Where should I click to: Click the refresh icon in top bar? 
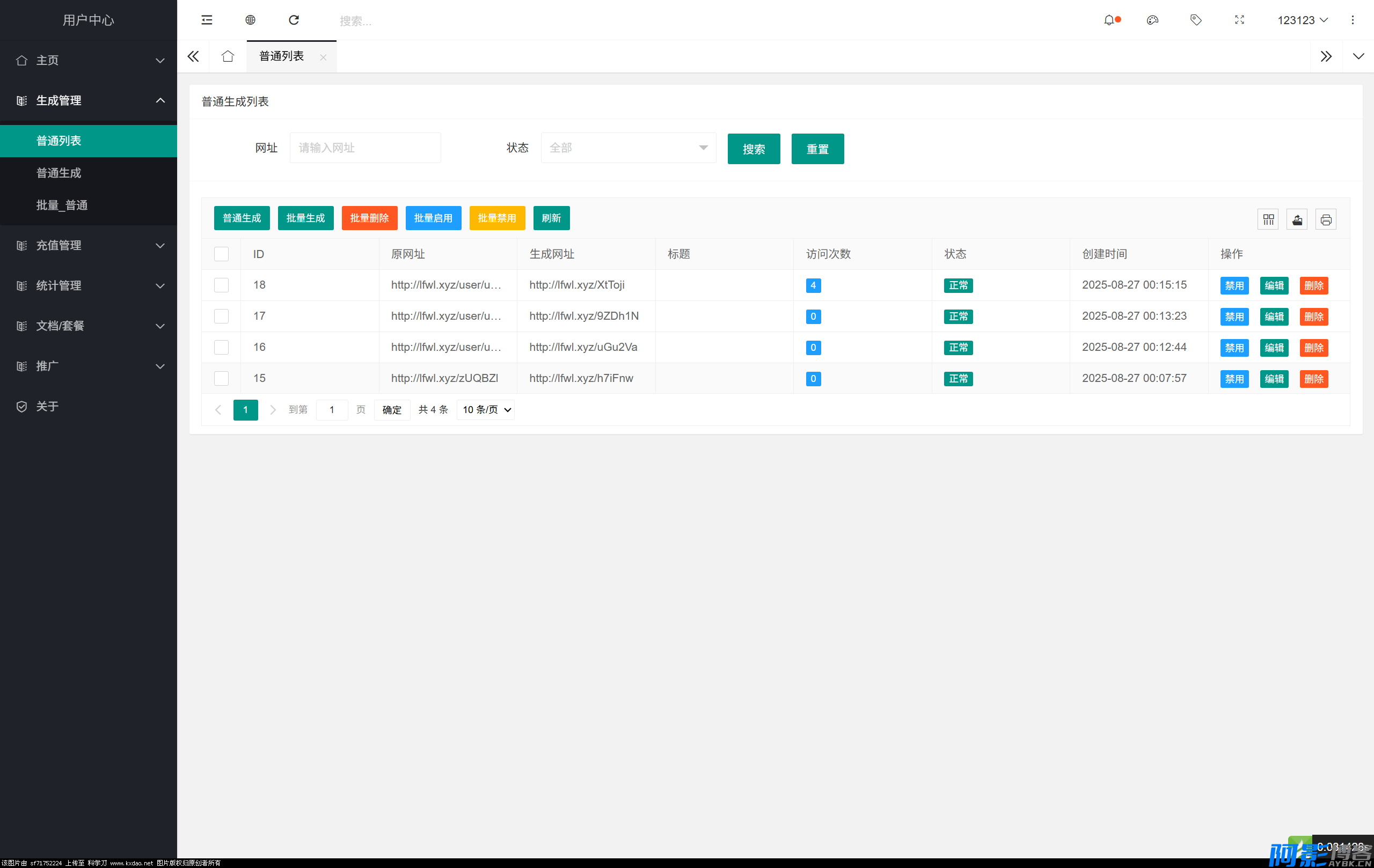coord(294,20)
